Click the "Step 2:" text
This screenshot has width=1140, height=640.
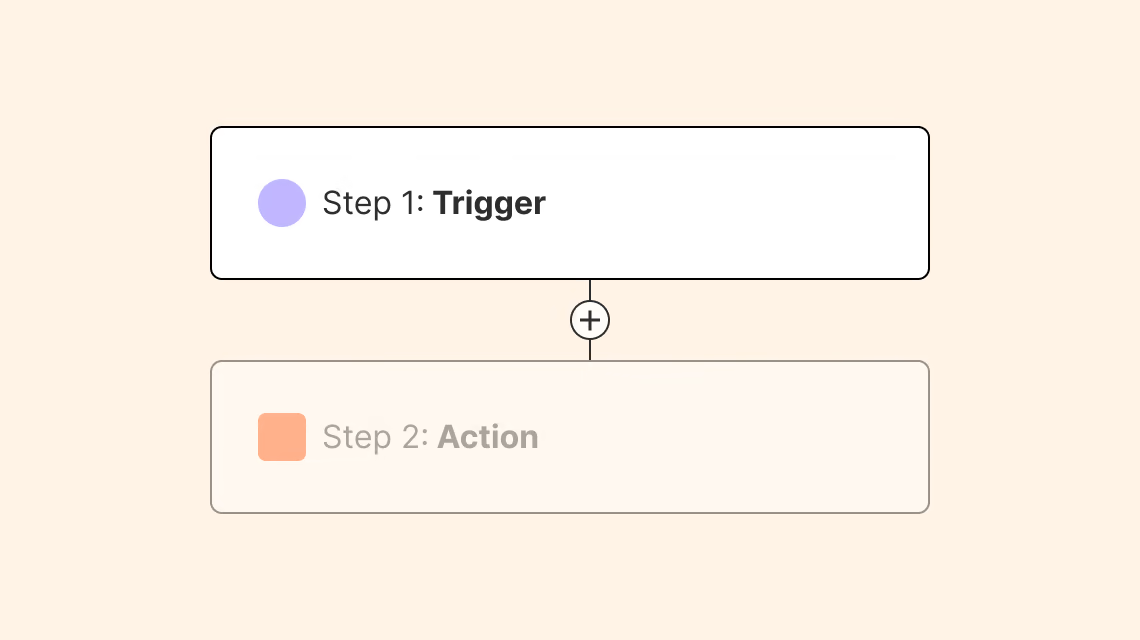(x=375, y=437)
